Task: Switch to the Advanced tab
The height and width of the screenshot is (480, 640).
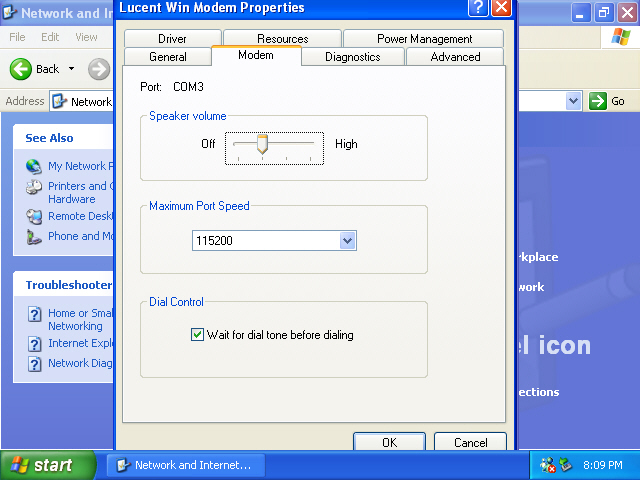Action: (455, 56)
